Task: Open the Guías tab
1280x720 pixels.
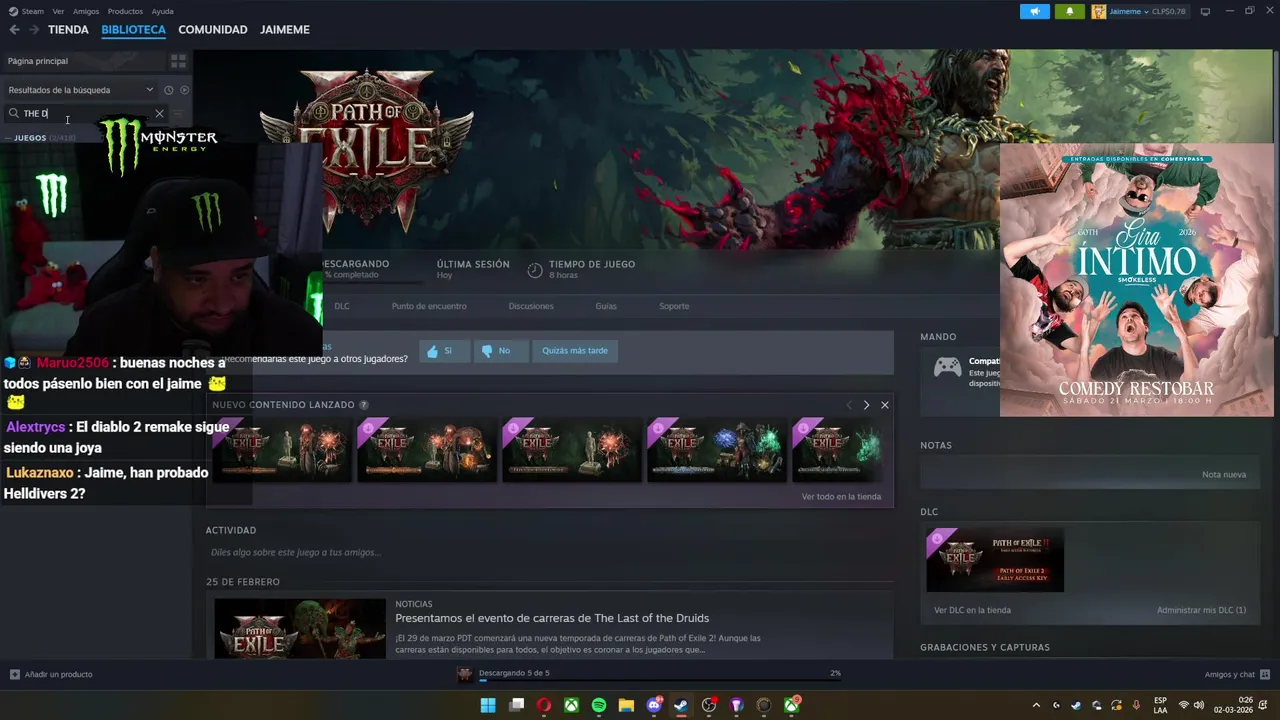Action: [x=606, y=306]
